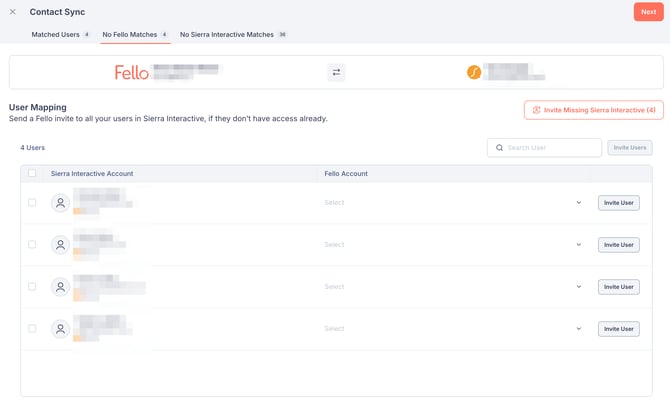The width and height of the screenshot is (670, 402).
Task: Check the fourth user row checkbox
Action: pos(32,329)
